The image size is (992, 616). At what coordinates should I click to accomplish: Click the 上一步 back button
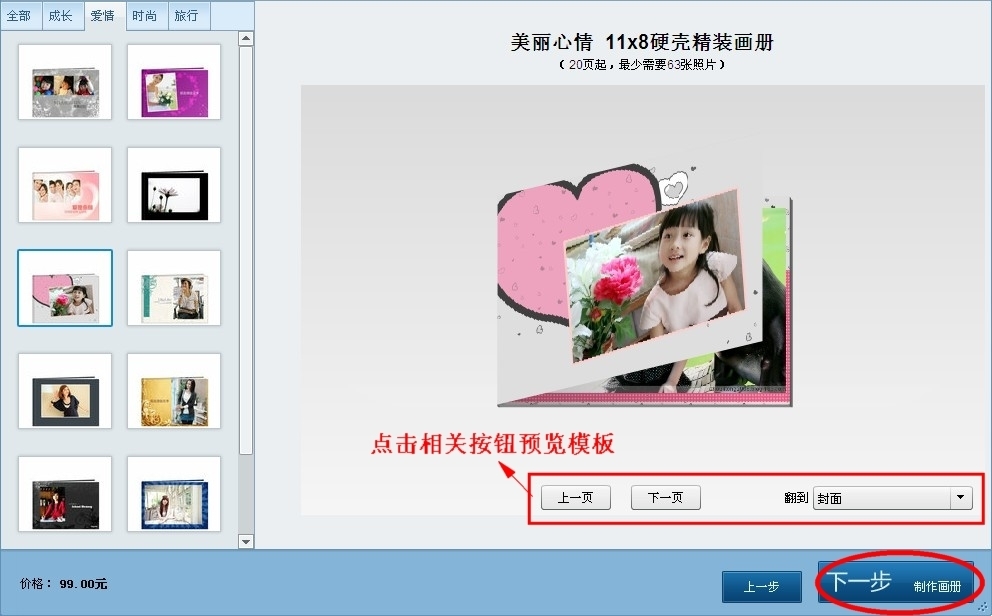(761, 587)
